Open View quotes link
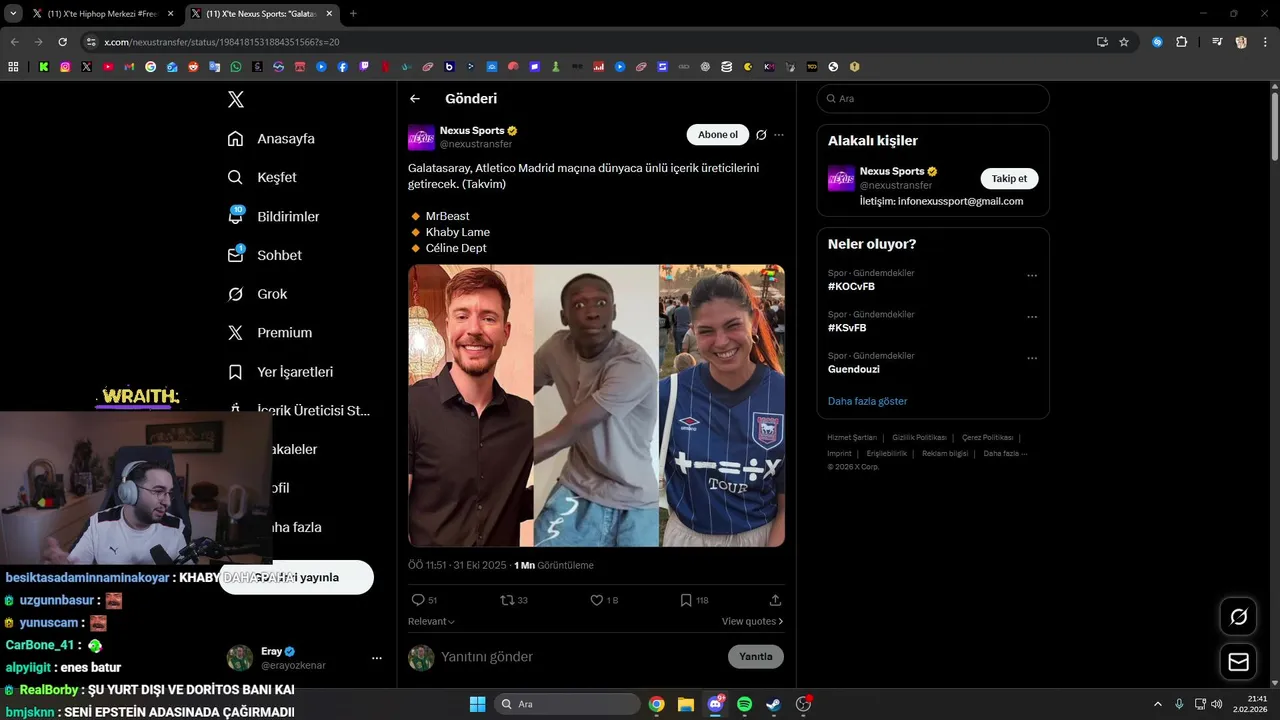 click(752, 621)
